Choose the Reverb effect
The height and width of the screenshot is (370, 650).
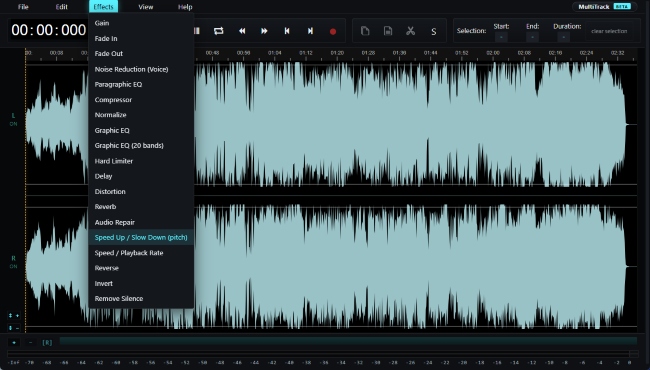pos(141,207)
